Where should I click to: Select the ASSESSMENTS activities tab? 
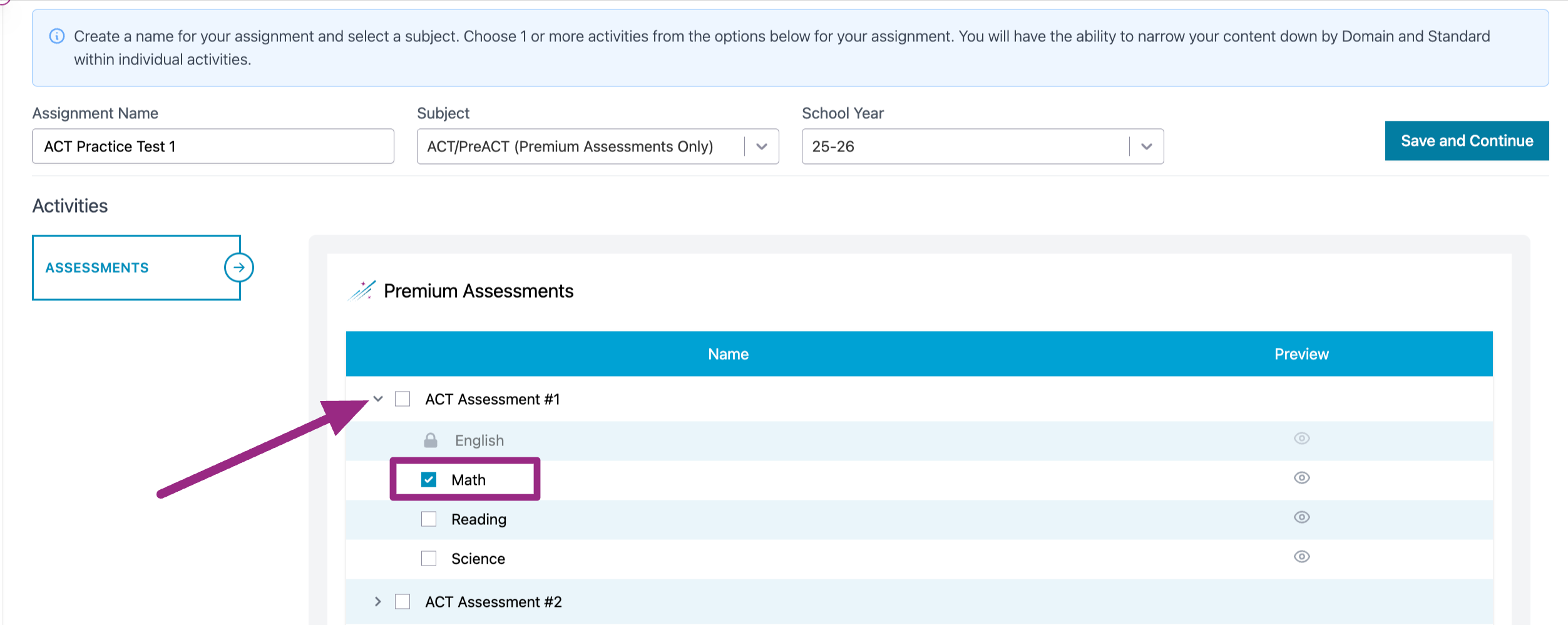point(136,268)
